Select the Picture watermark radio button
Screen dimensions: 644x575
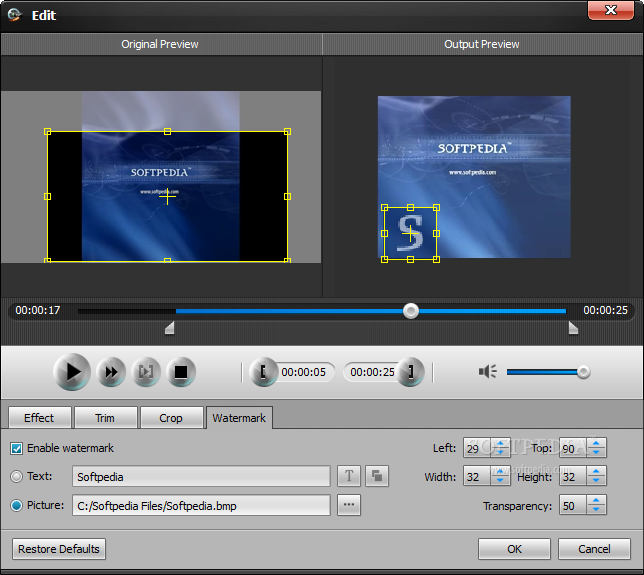[16, 505]
